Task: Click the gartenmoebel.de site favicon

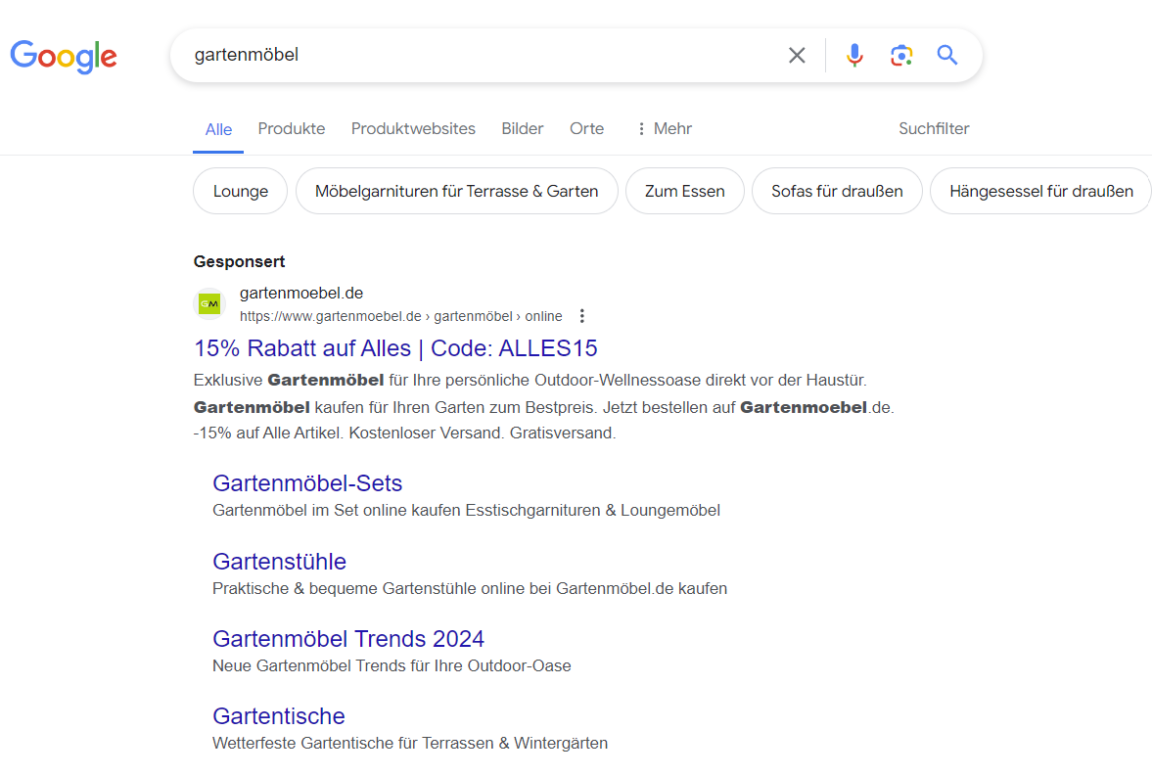Action: coord(210,304)
